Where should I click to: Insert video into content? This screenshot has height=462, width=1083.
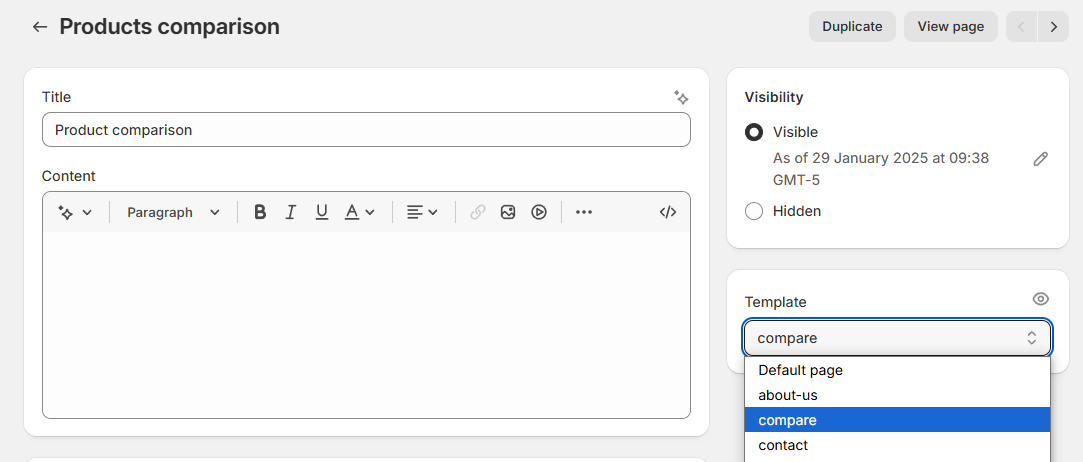click(539, 212)
